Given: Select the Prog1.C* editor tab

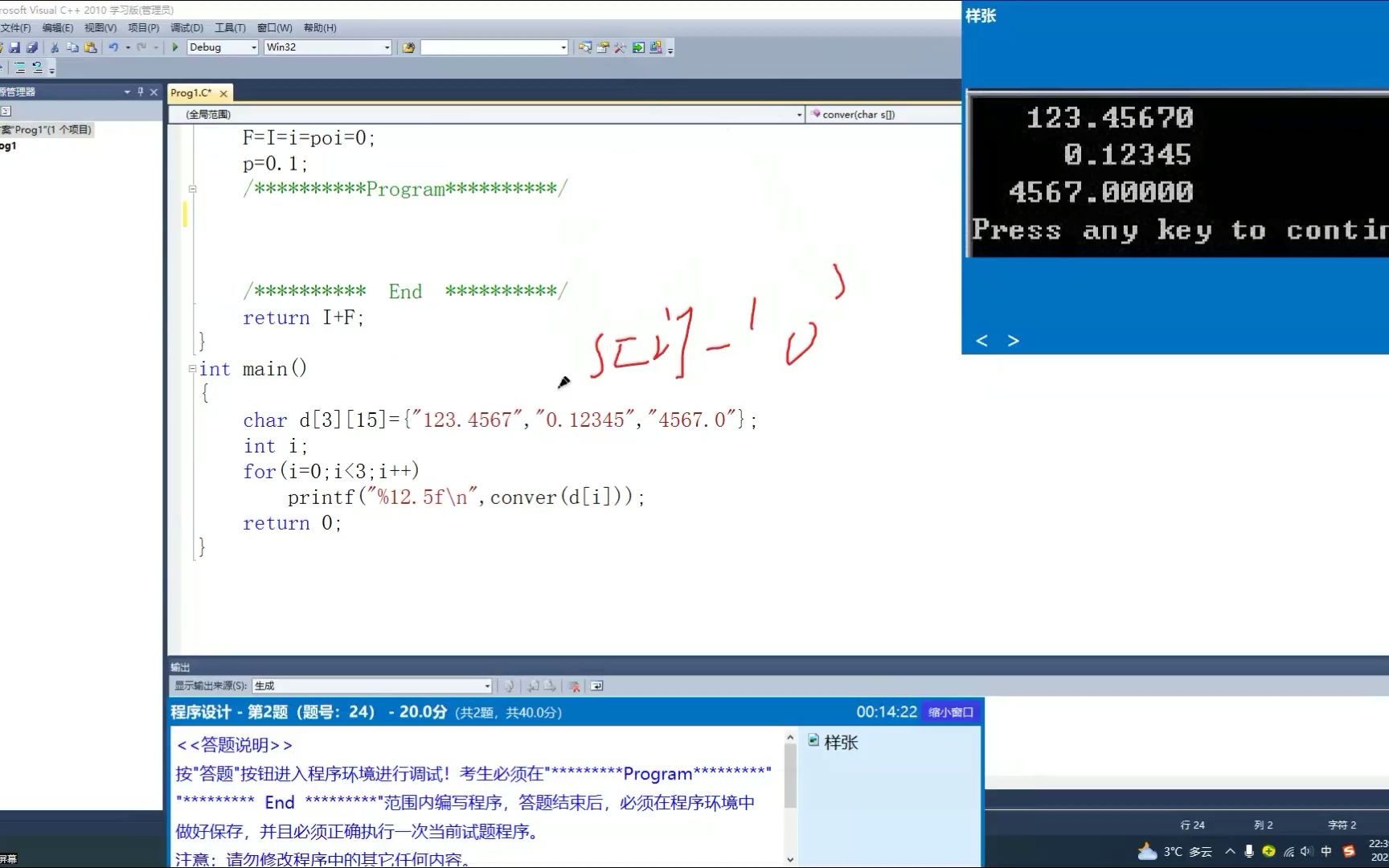Looking at the screenshot, I should tap(193, 92).
